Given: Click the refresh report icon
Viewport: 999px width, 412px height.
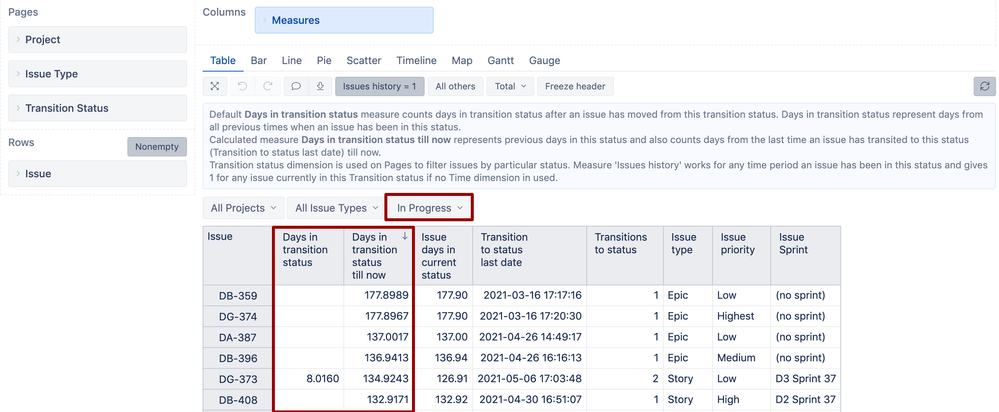Looking at the screenshot, I should pyautogui.click(x=984, y=87).
